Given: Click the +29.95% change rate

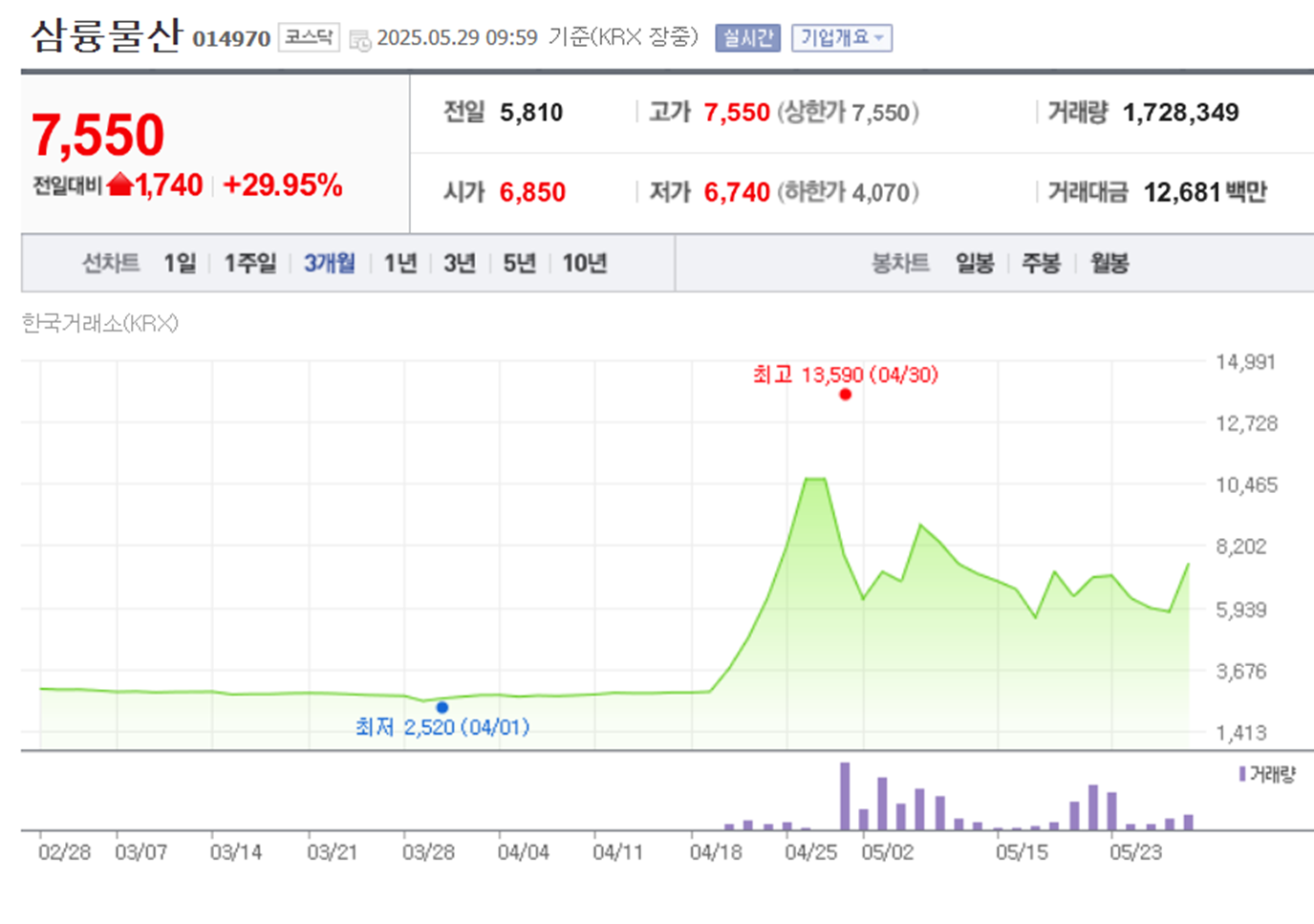Looking at the screenshot, I should coord(282,184).
